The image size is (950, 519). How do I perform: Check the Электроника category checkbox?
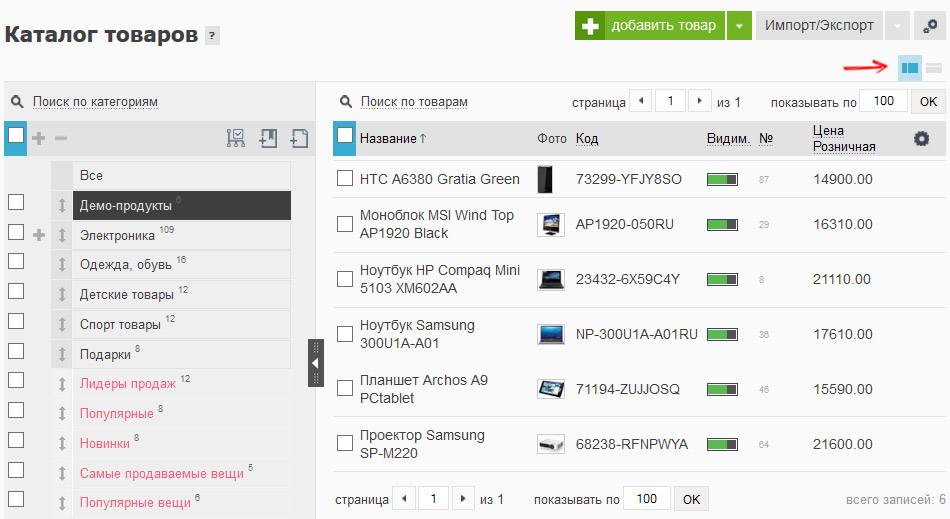(x=16, y=233)
